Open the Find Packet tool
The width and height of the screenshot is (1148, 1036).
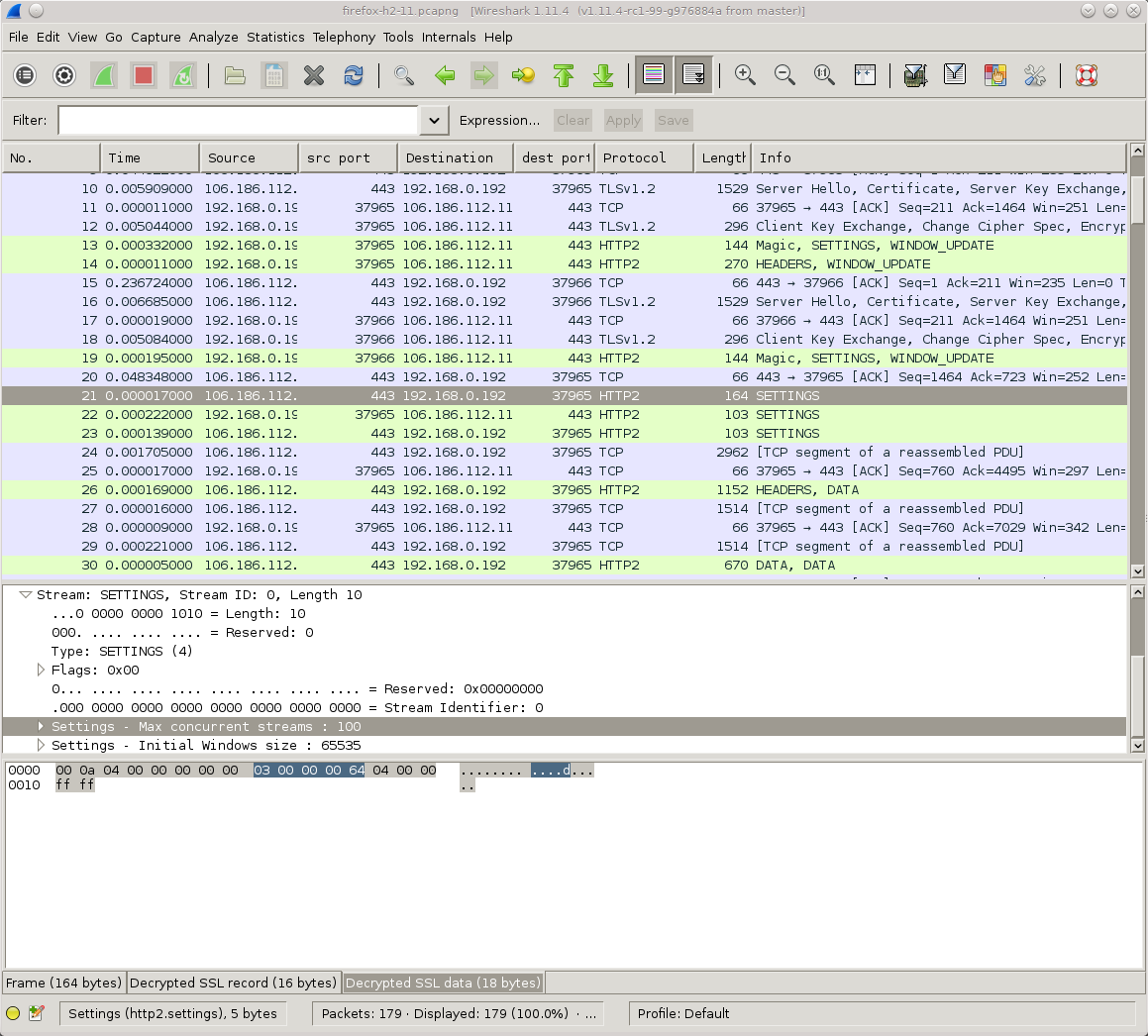tap(404, 74)
